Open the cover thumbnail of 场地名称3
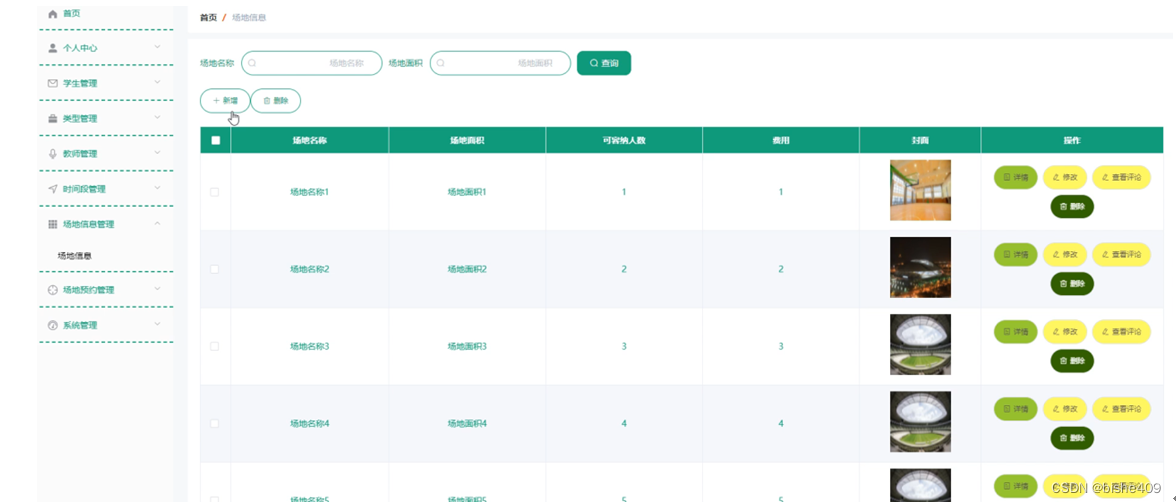 click(x=920, y=345)
